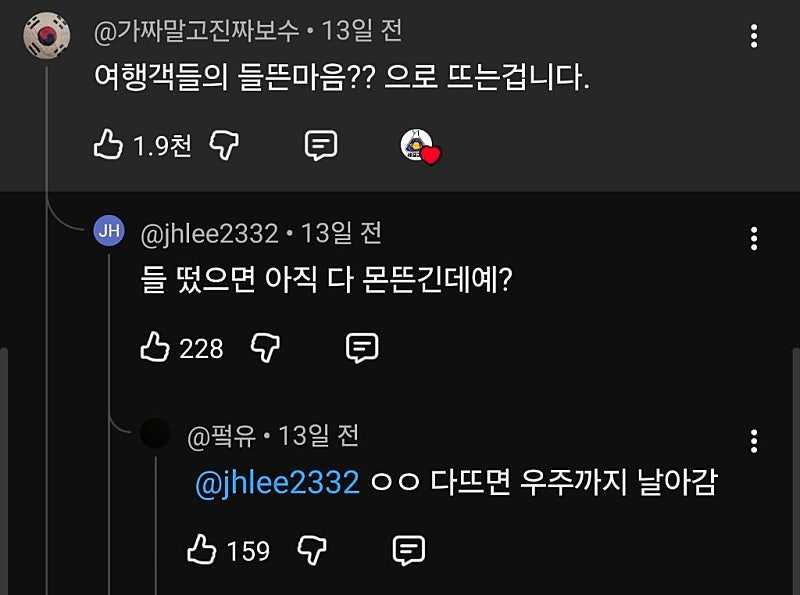Click the creator heart badge on top comment
The height and width of the screenshot is (595, 800).
[x=420, y=147]
